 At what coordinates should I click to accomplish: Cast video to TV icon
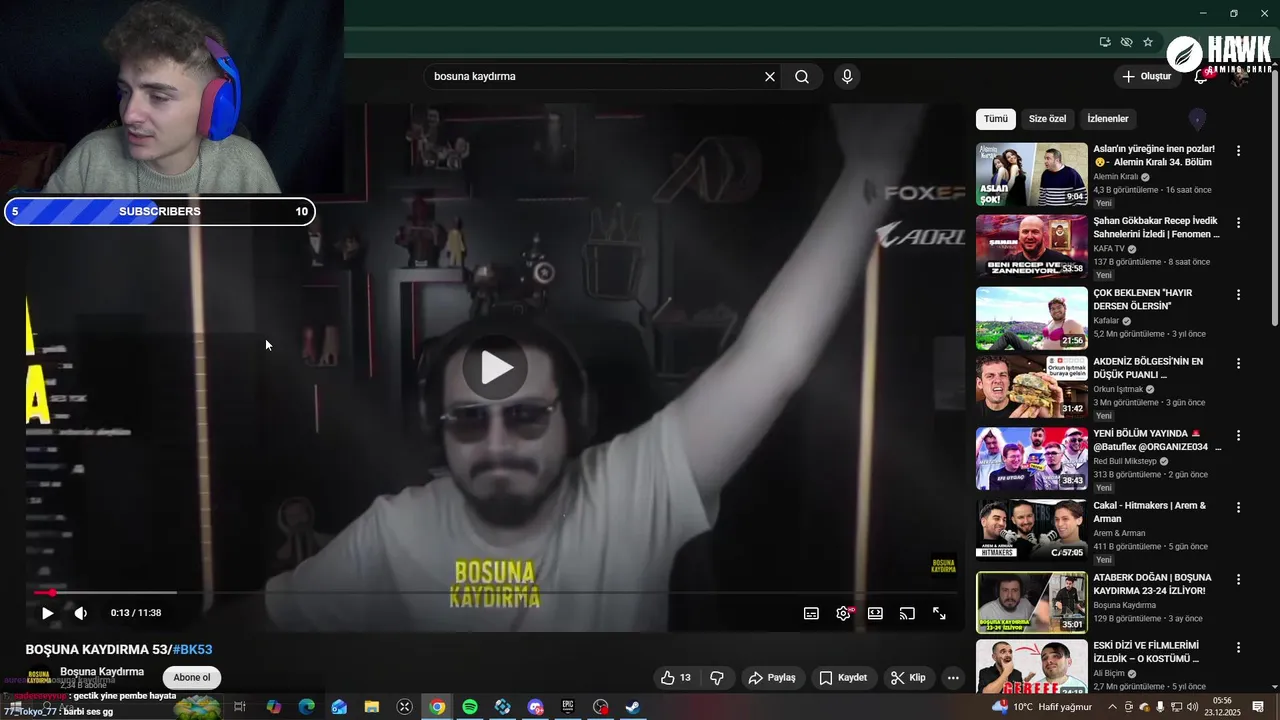(x=907, y=613)
